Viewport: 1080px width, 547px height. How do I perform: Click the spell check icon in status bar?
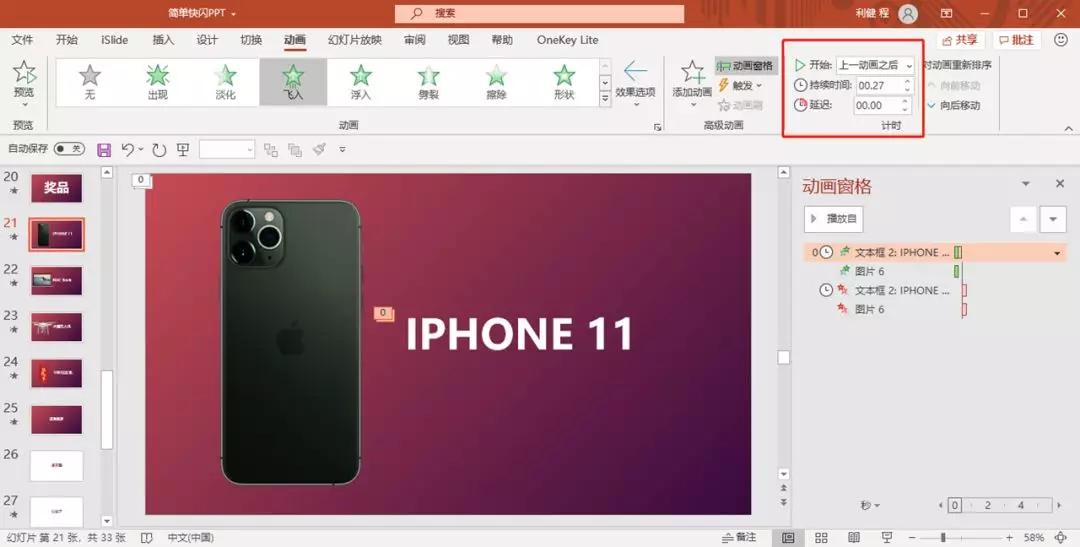(x=147, y=537)
